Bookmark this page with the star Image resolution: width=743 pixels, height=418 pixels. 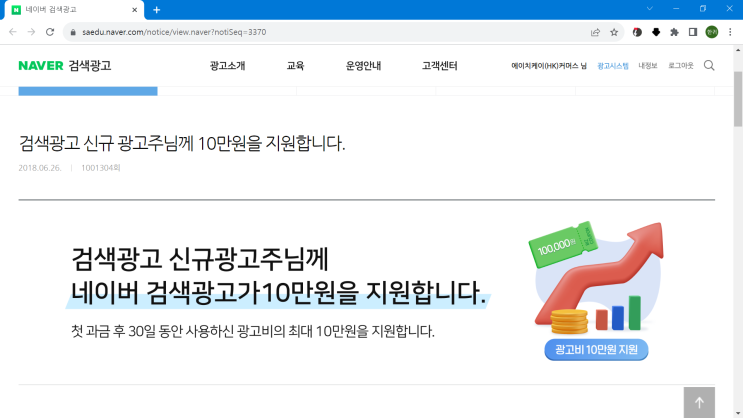(614, 32)
